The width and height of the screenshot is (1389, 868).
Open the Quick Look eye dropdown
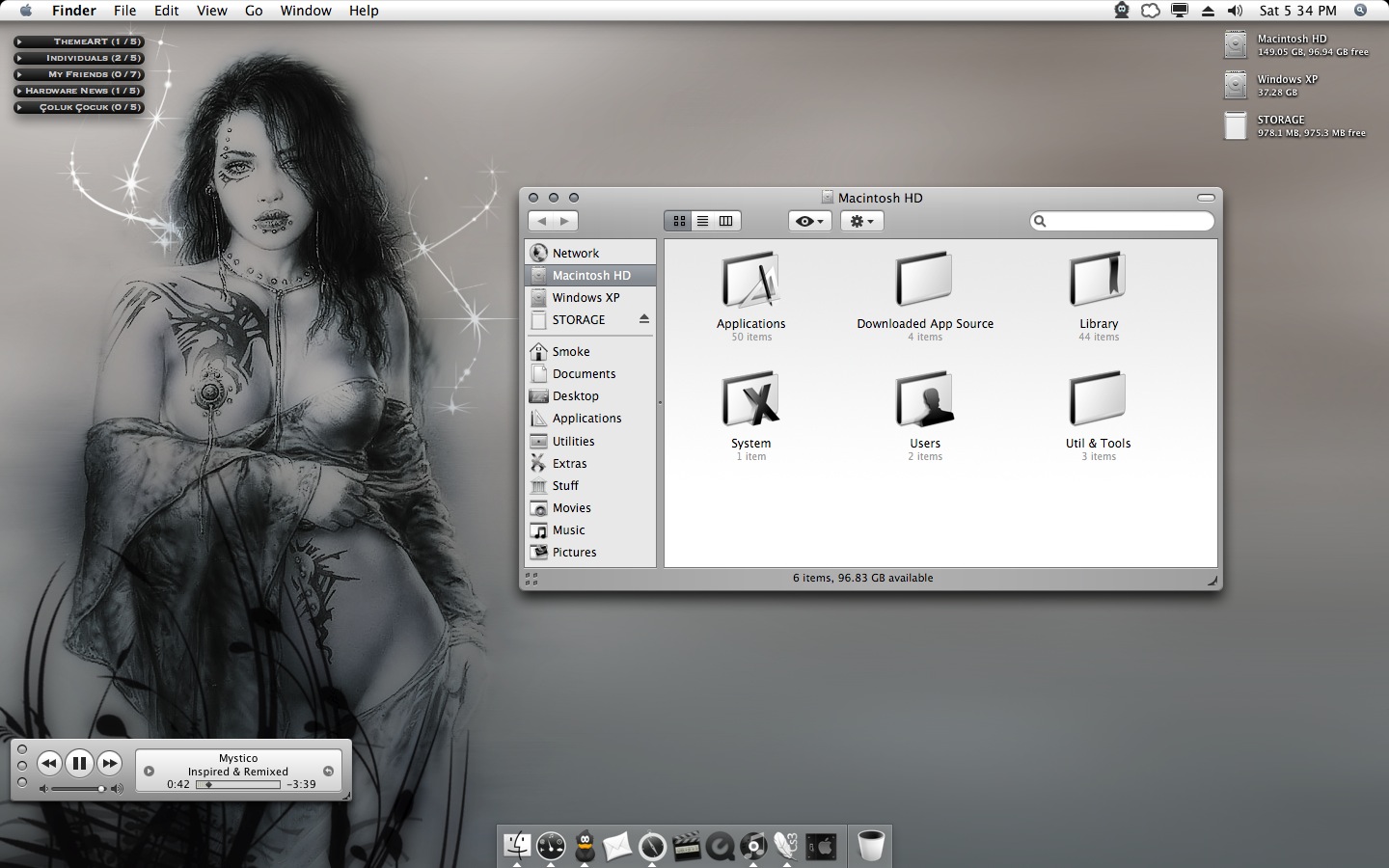point(809,221)
